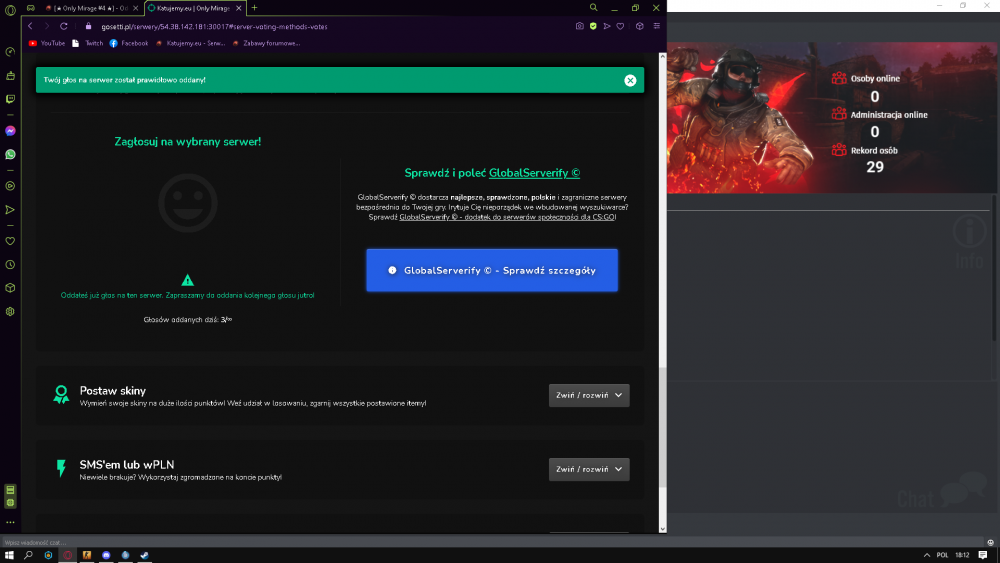
Task: Click the padlock site info icon
Action: tap(89, 26)
